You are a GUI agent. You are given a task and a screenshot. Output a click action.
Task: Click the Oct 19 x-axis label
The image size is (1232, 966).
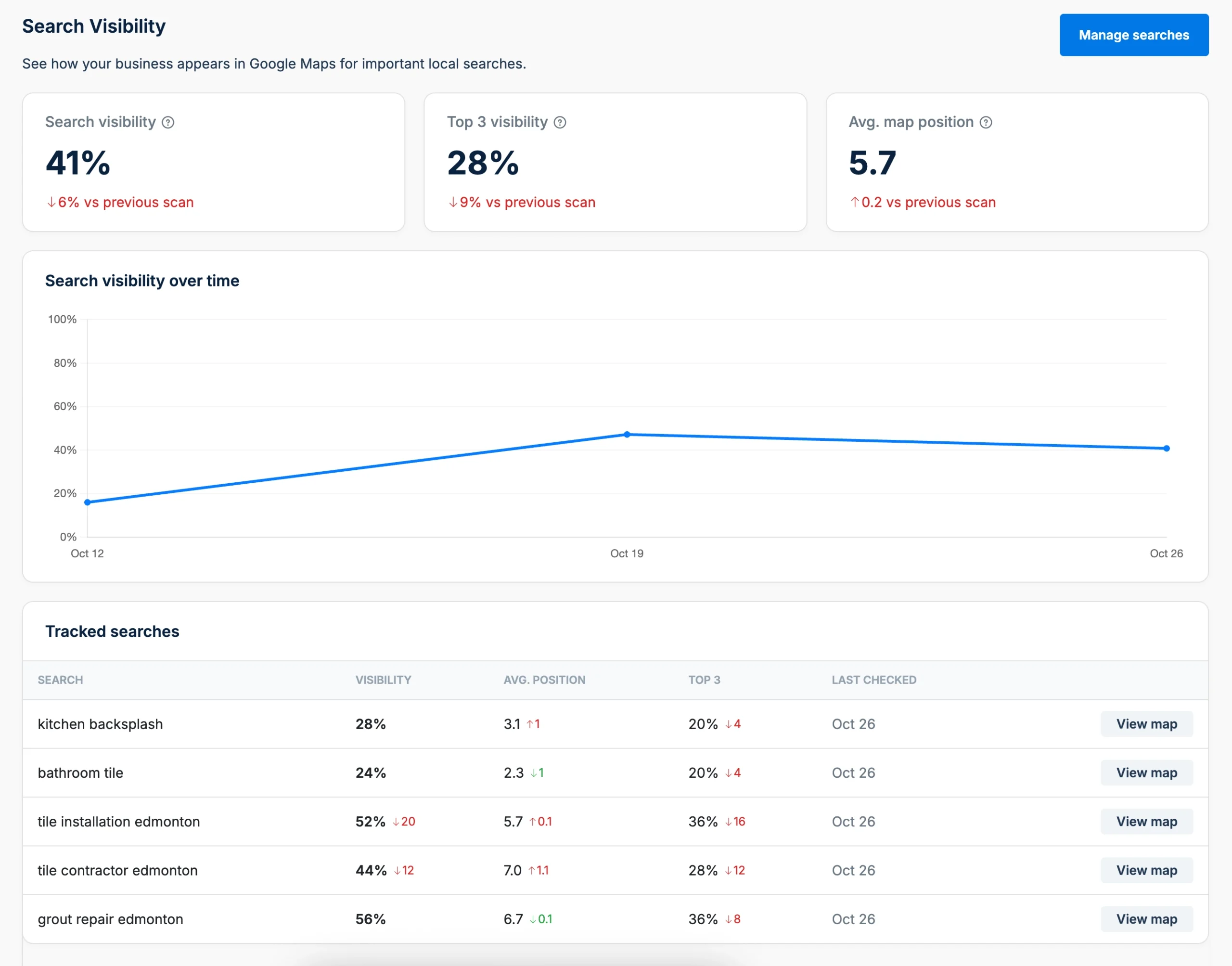[x=627, y=553]
